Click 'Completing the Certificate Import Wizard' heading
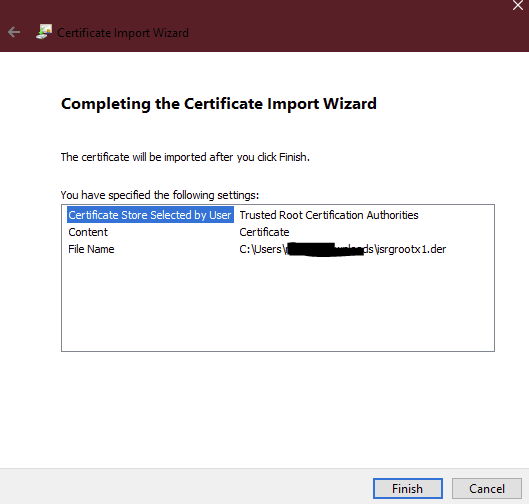Screen dimensions: 529x504 [x=219, y=104]
